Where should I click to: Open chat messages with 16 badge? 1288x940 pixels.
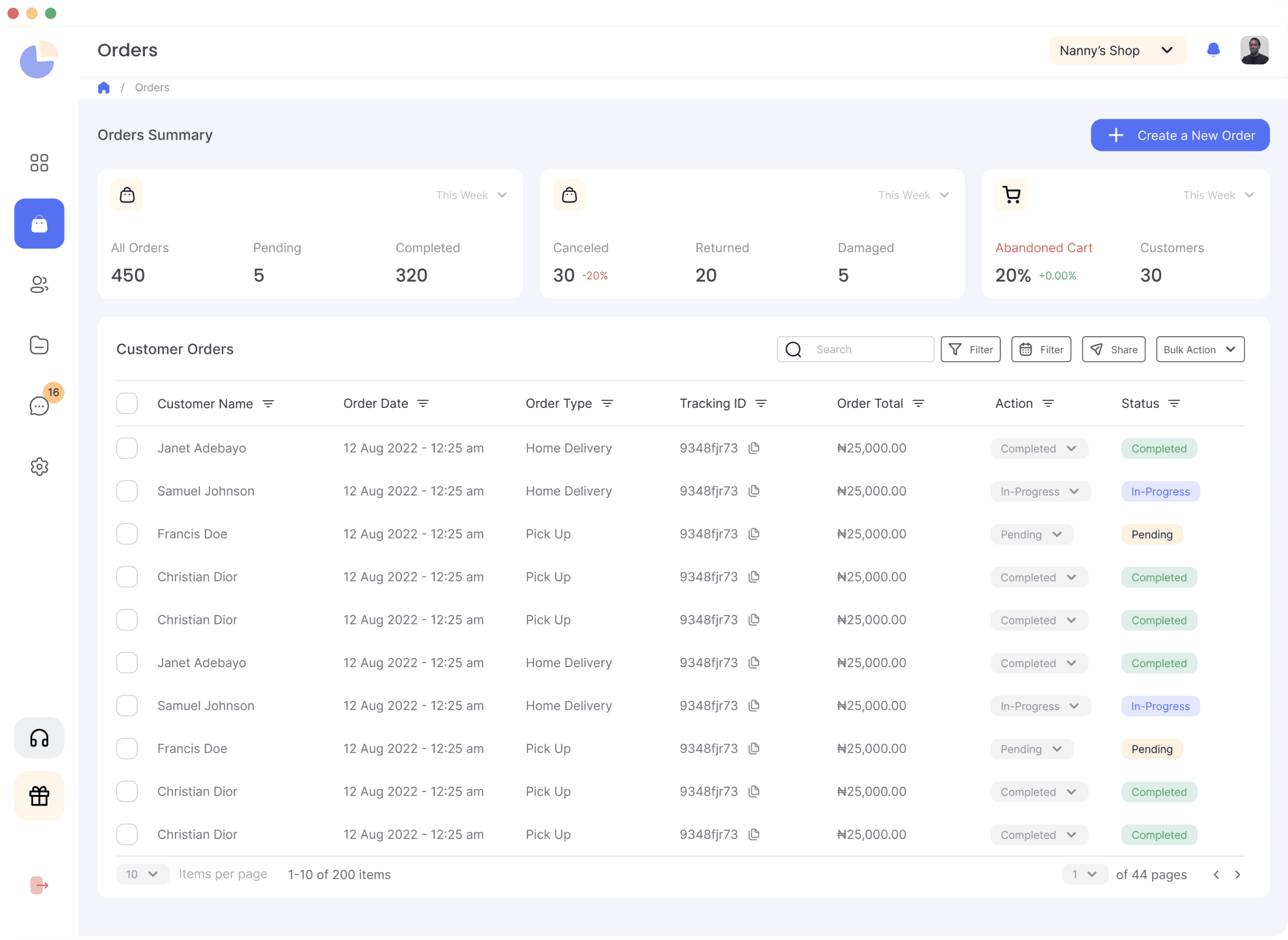39,405
